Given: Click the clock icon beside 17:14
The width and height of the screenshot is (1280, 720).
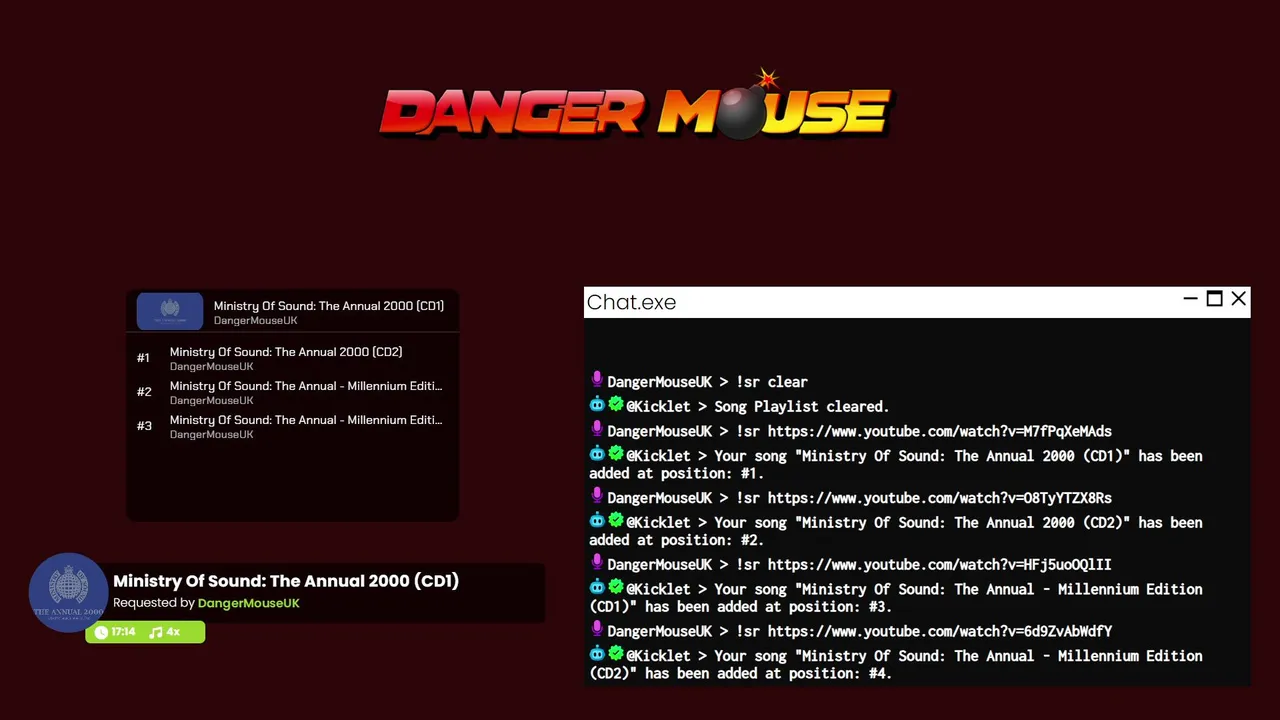Looking at the screenshot, I should pos(101,632).
